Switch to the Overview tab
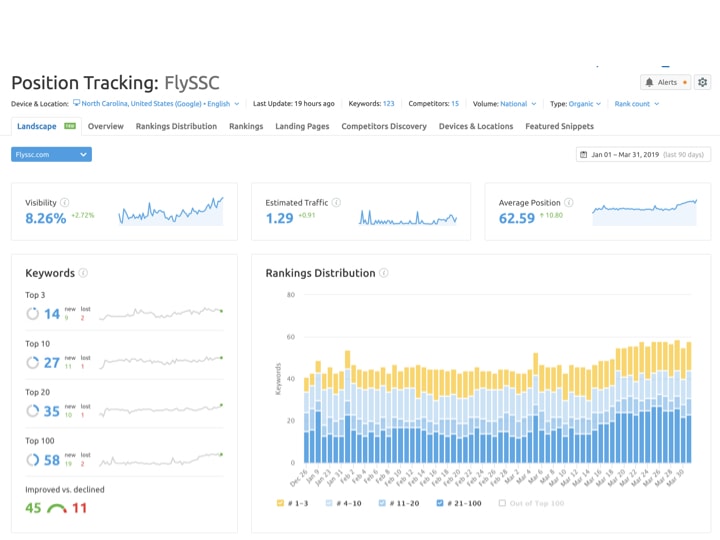720x540 pixels. (x=106, y=126)
